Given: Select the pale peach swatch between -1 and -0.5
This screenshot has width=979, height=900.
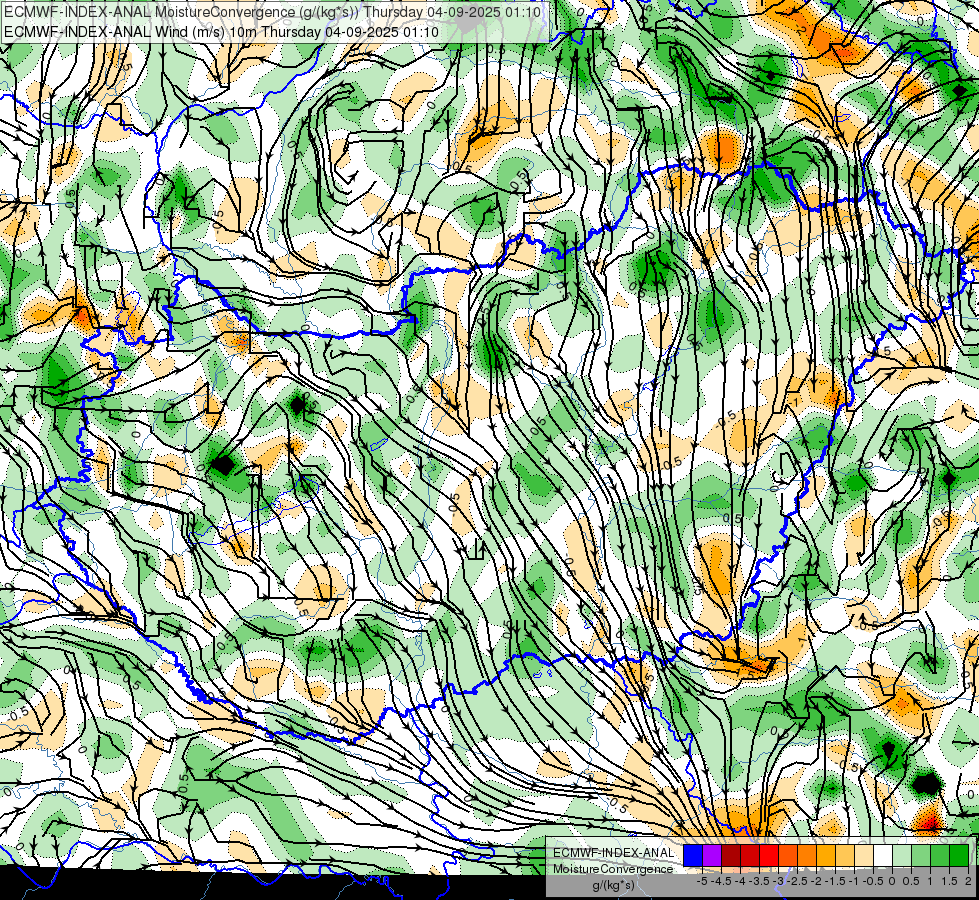Looking at the screenshot, I should coord(864,856).
